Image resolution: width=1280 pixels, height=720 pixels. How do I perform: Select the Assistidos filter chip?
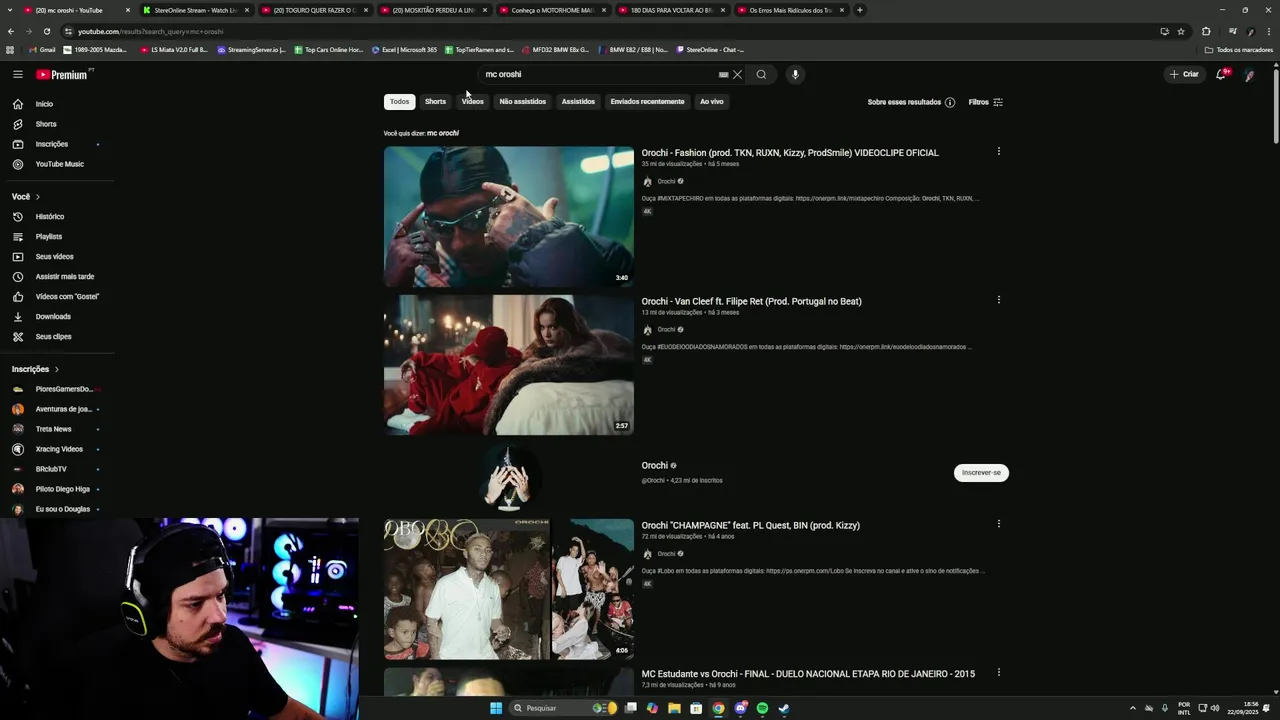(x=578, y=101)
